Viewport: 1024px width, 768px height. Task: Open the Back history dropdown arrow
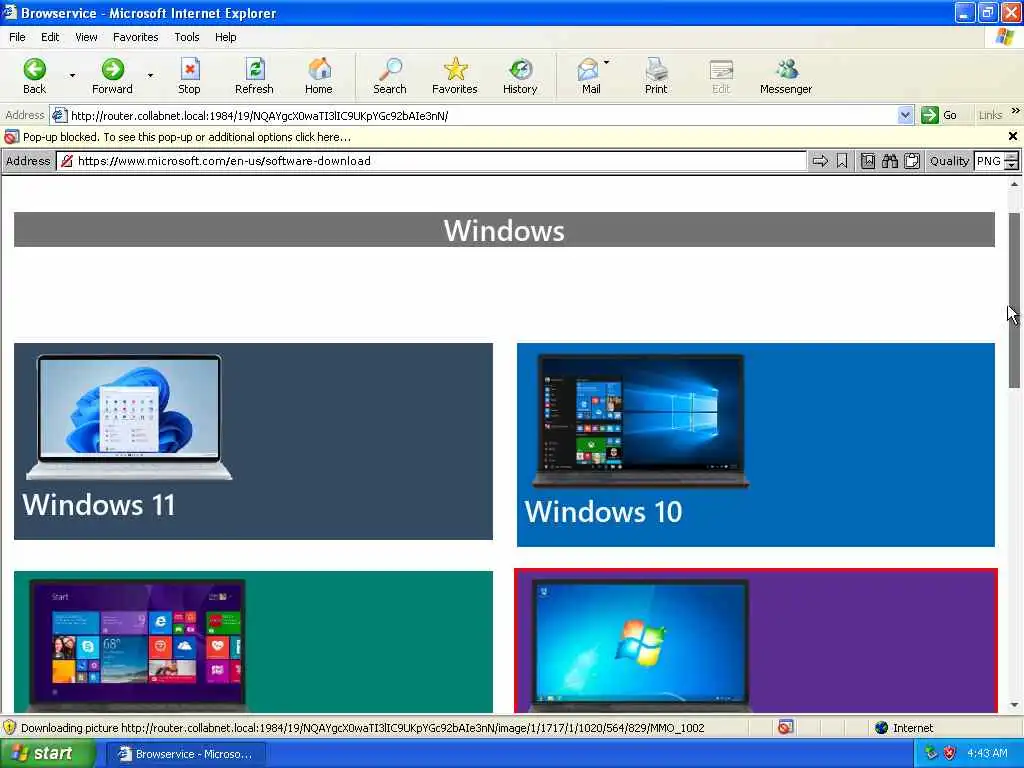pos(72,76)
